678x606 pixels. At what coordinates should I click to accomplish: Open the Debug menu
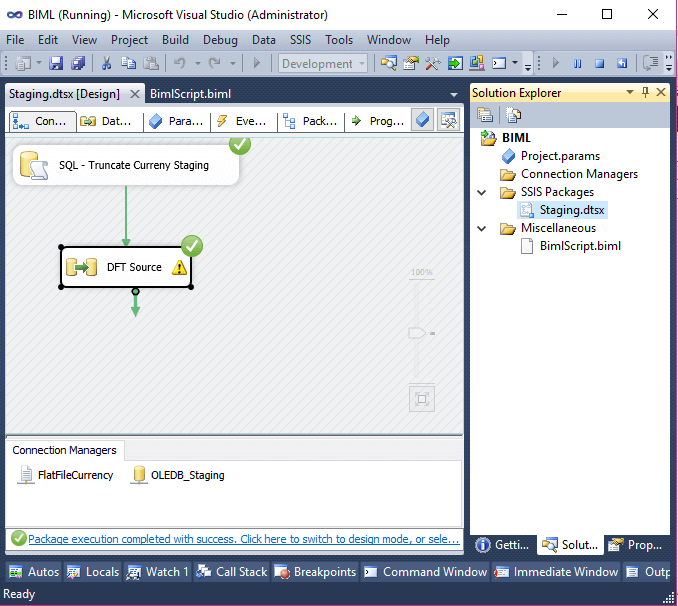point(220,40)
